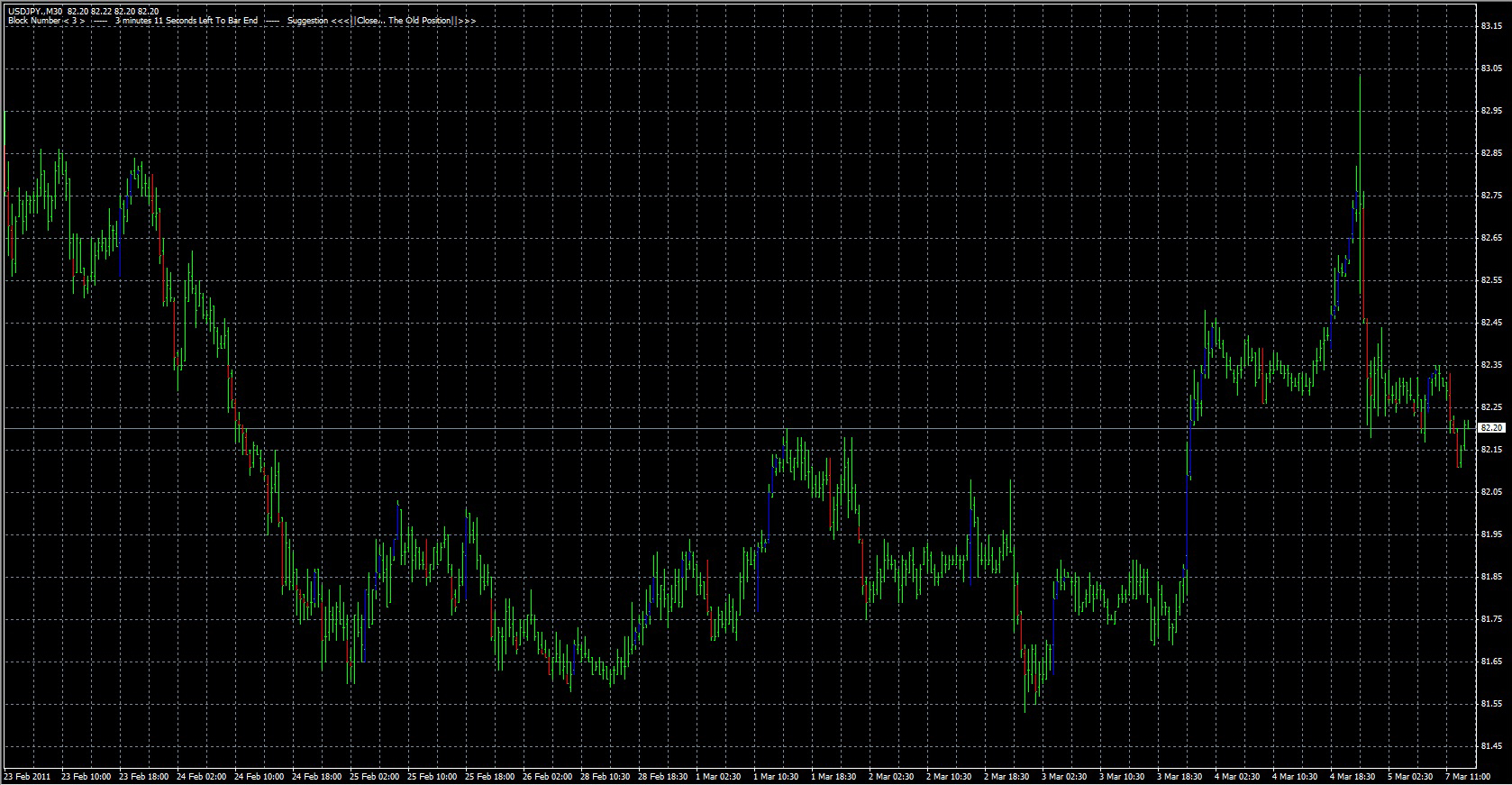This screenshot has width=1512, height=785.
Task: Click the '3 Mar 02:30' time axis label
Action: coord(1065,776)
